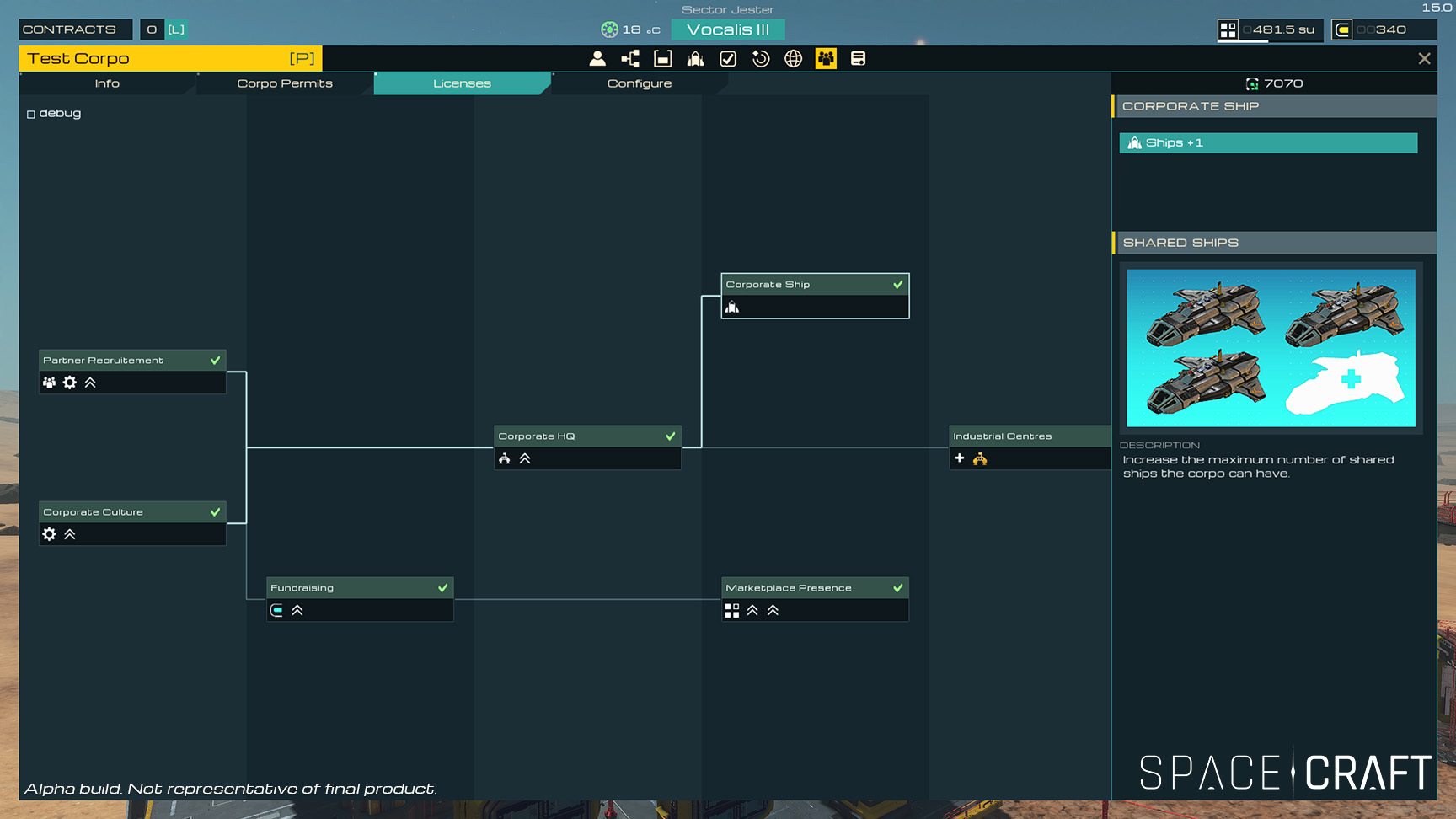Select the Corporate HQ license node

pos(587,447)
